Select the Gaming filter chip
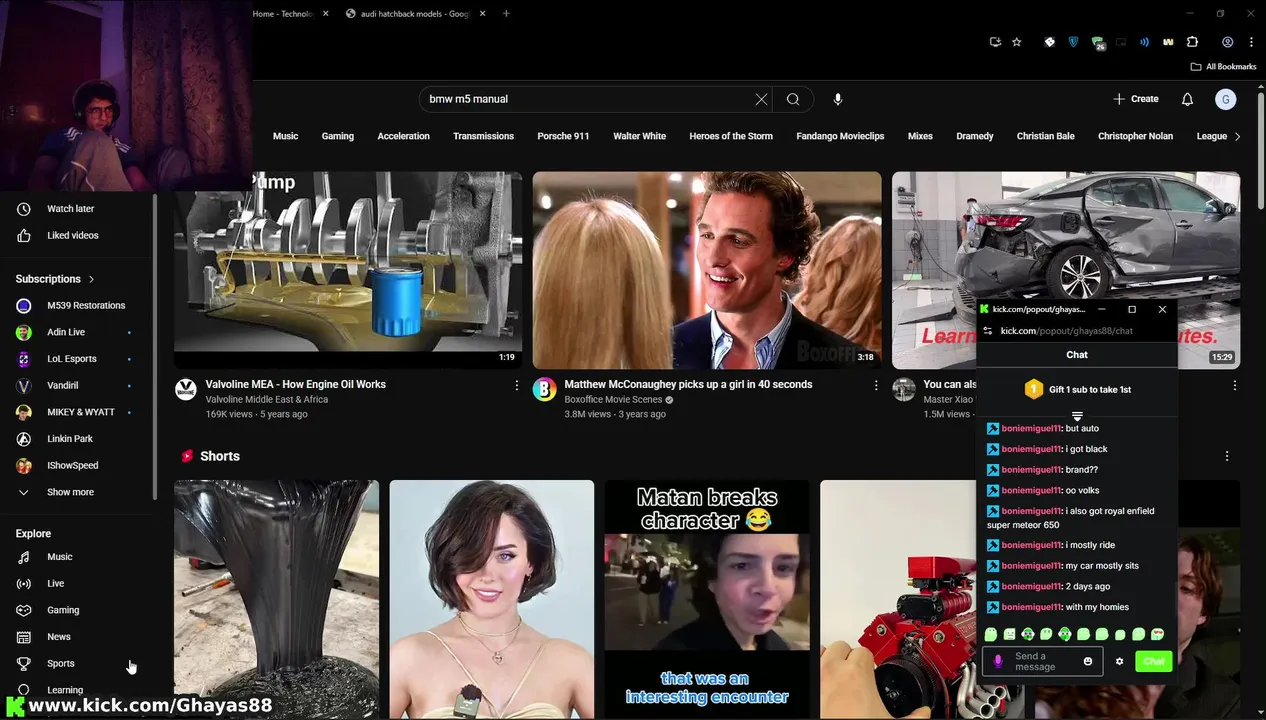The height and width of the screenshot is (720, 1266). click(338, 136)
